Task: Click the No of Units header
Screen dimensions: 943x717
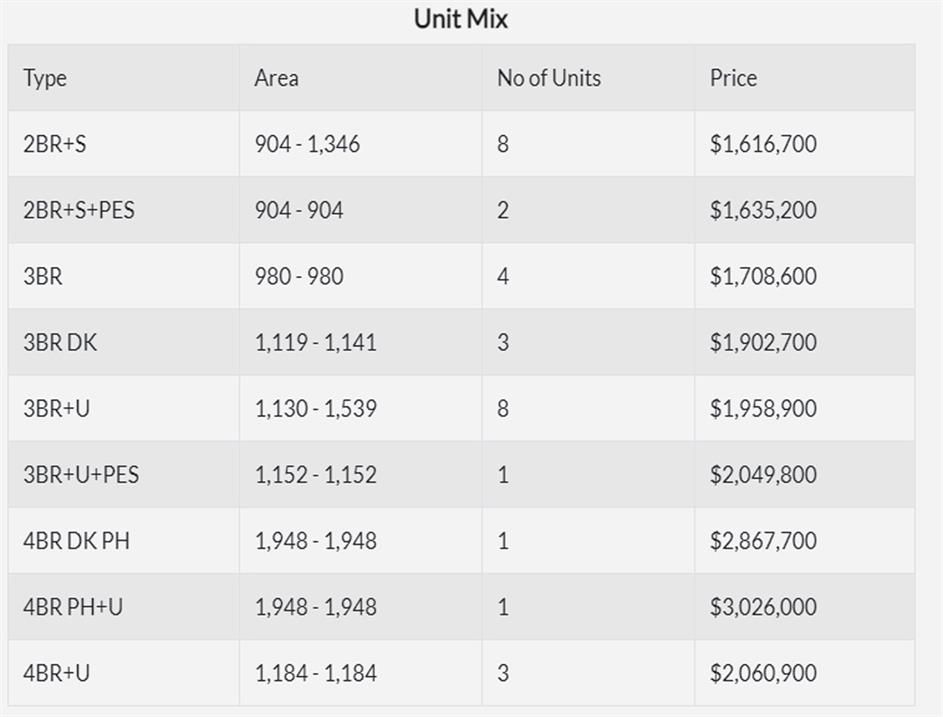Action: click(549, 78)
